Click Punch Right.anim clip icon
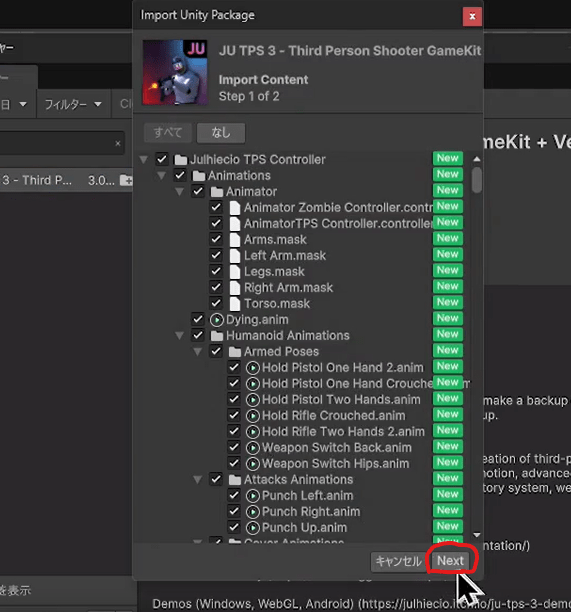 tap(253, 512)
